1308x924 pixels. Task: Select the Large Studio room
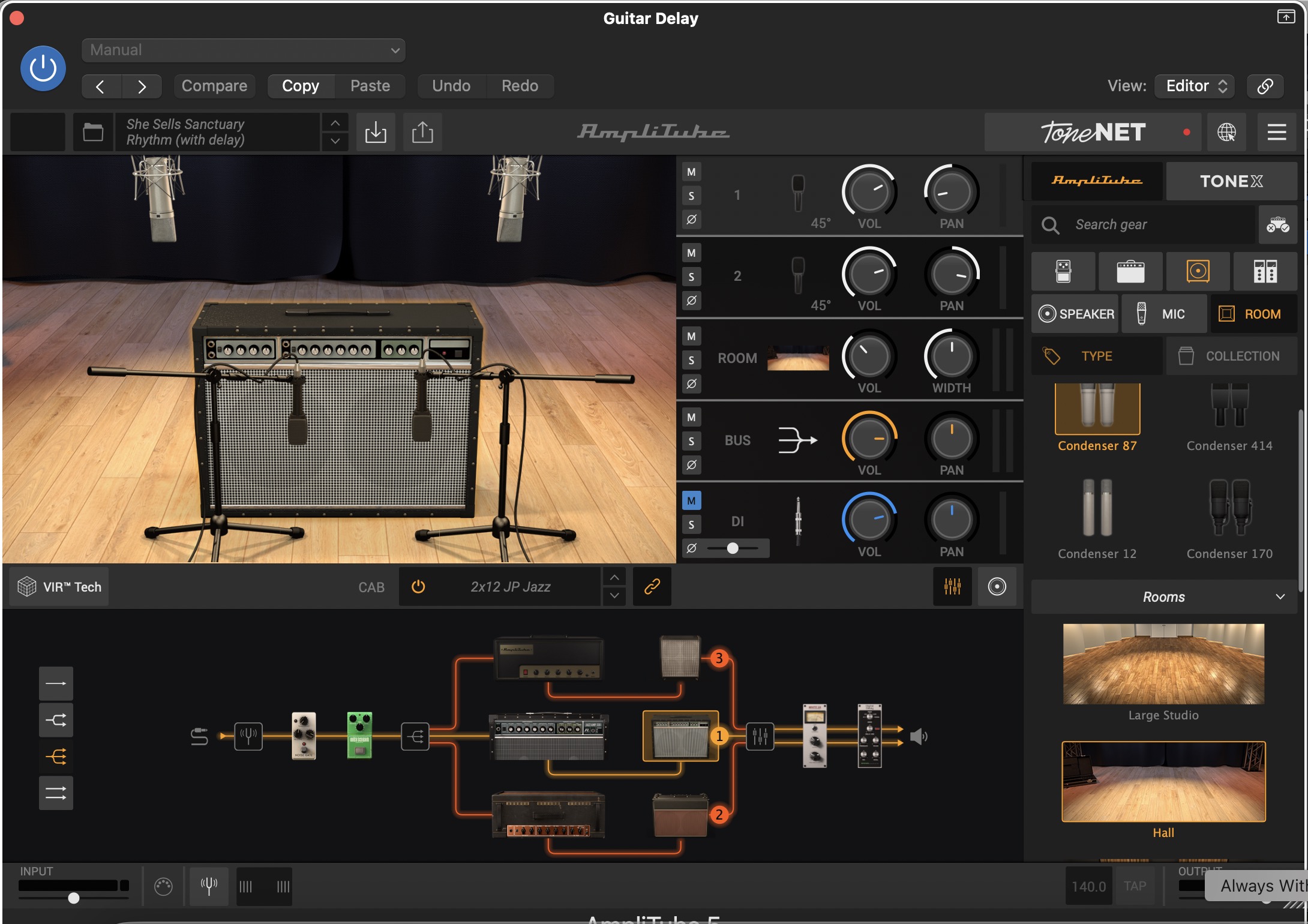[x=1163, y=672]
